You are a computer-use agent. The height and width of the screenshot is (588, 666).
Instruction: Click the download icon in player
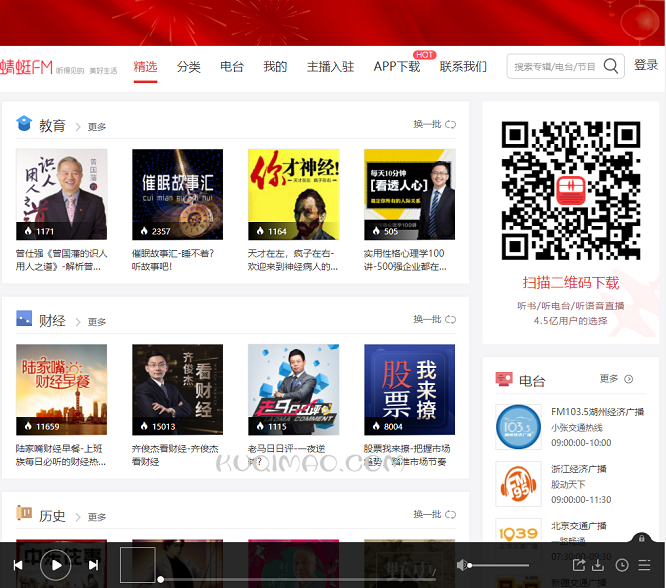coord(598,565)
